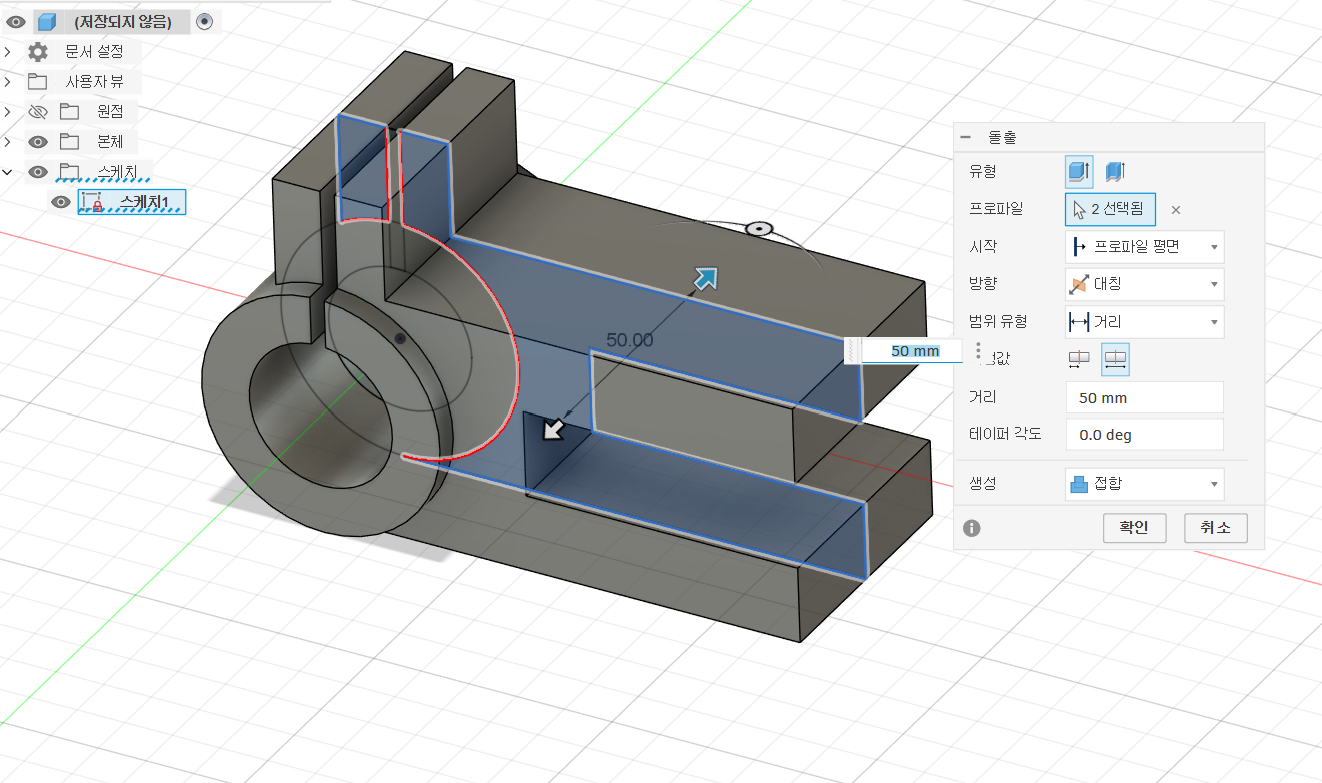Viewport: 1322px width, 783px height.
Task: Open the three-dot menu beside floating value
Action: (978, 351)
